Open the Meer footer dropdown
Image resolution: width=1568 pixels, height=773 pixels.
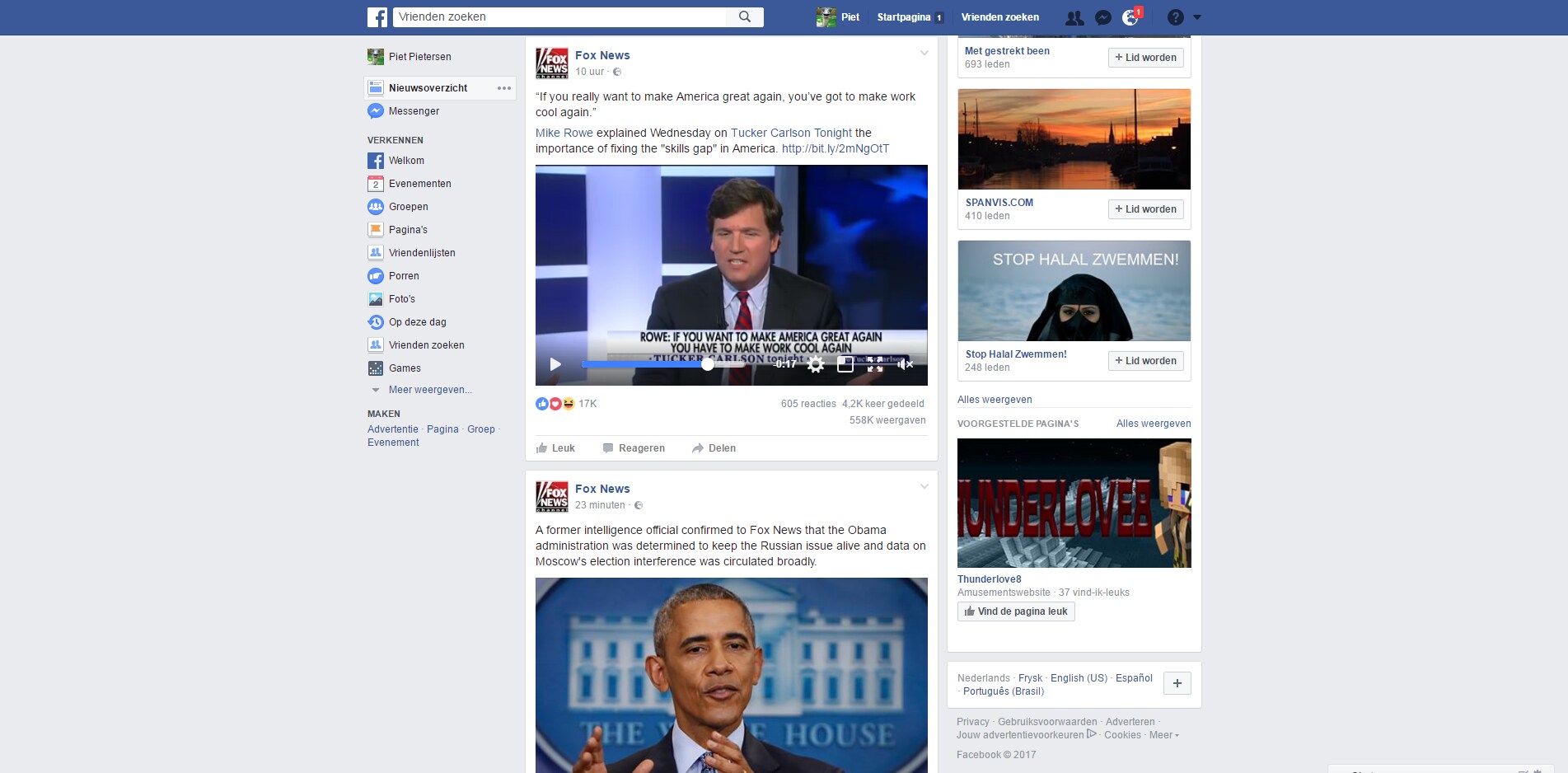[x=1163, y=735]
